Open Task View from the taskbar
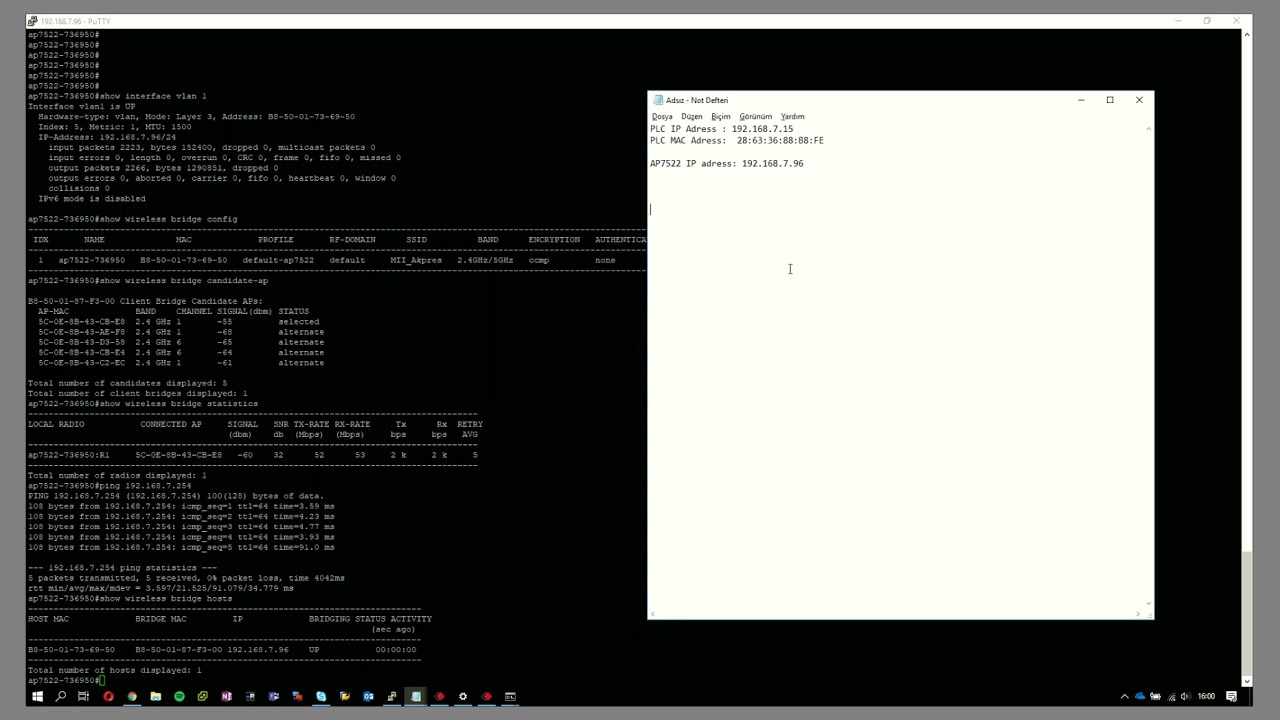 [83, 696]
